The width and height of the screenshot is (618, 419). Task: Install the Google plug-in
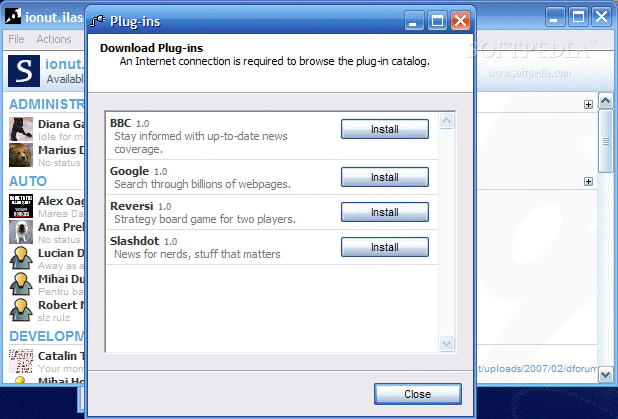coord(385,177)
